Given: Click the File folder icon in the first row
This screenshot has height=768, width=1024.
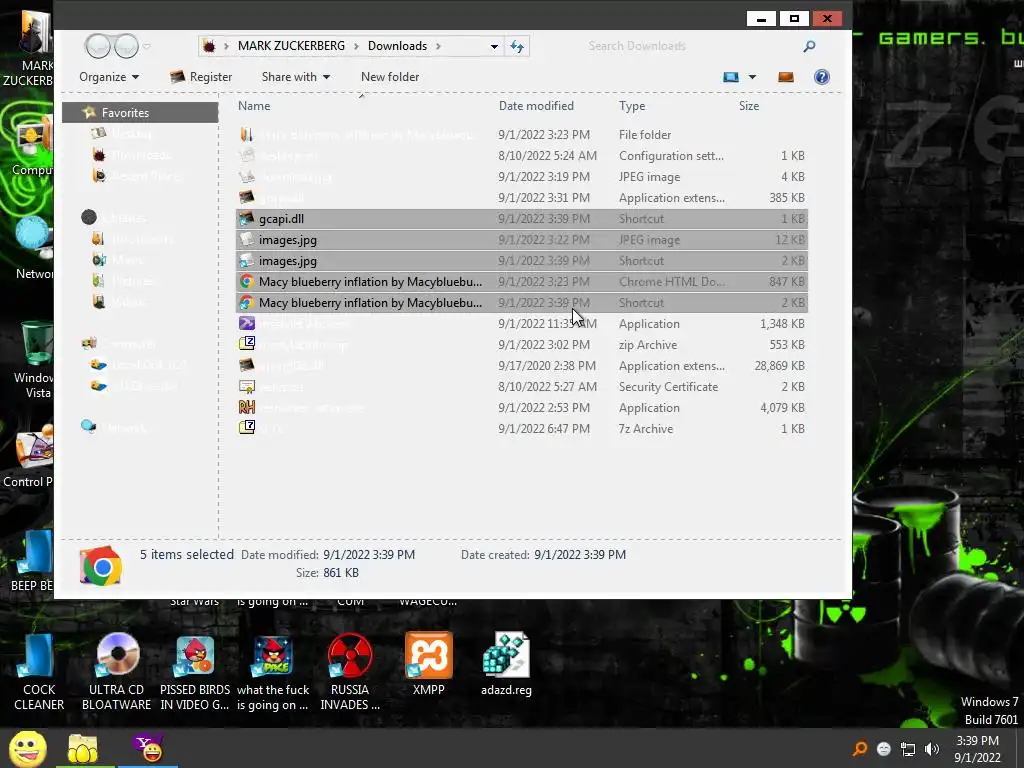Looking at the screenshot, I should 247,135.
